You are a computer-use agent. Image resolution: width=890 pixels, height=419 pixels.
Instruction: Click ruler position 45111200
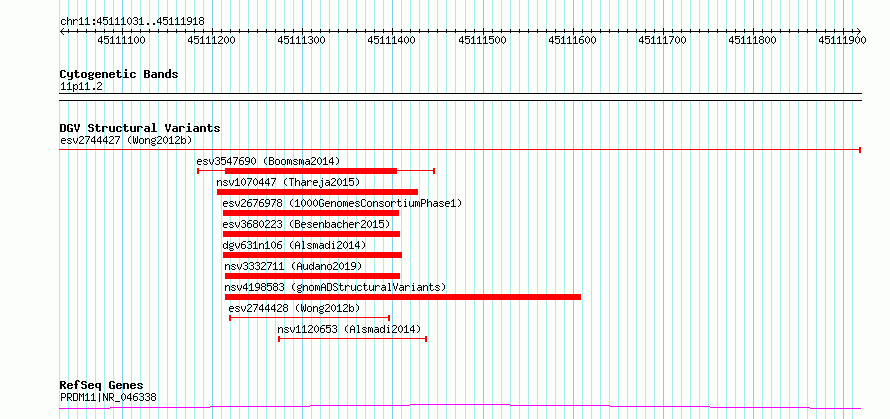212,40
